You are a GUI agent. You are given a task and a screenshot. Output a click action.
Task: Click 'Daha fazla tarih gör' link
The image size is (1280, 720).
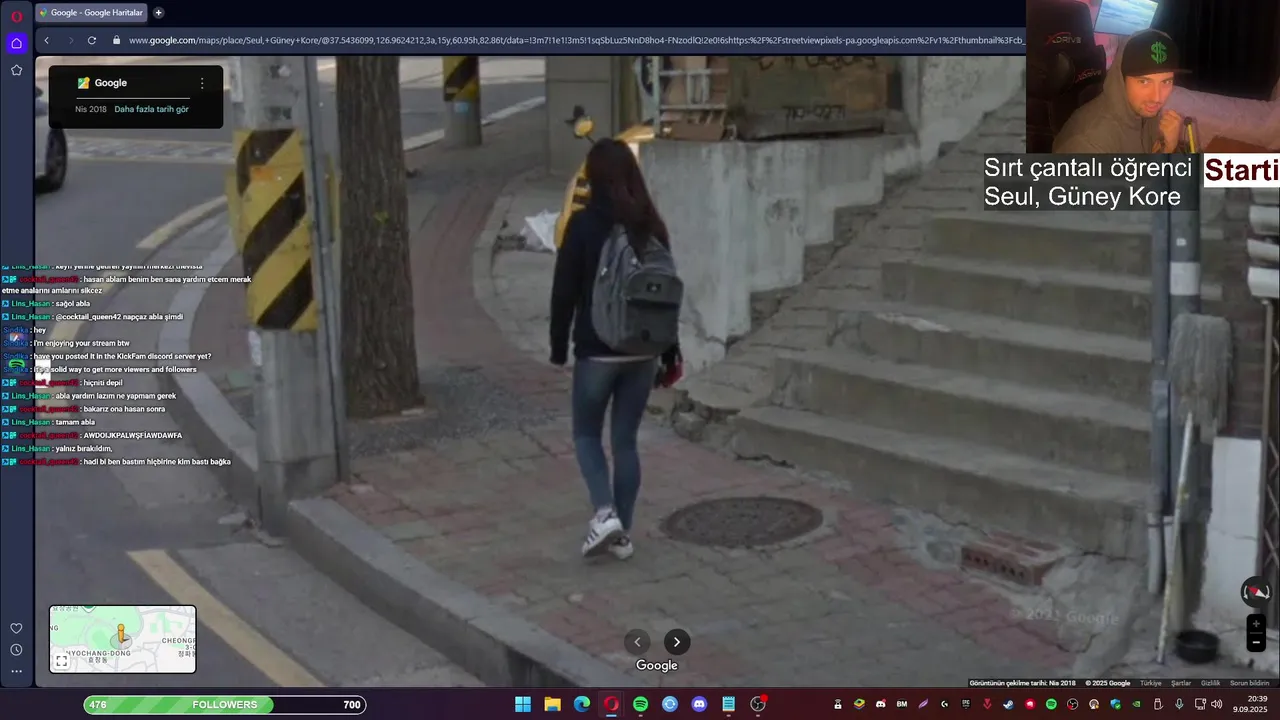coord(151,109)
